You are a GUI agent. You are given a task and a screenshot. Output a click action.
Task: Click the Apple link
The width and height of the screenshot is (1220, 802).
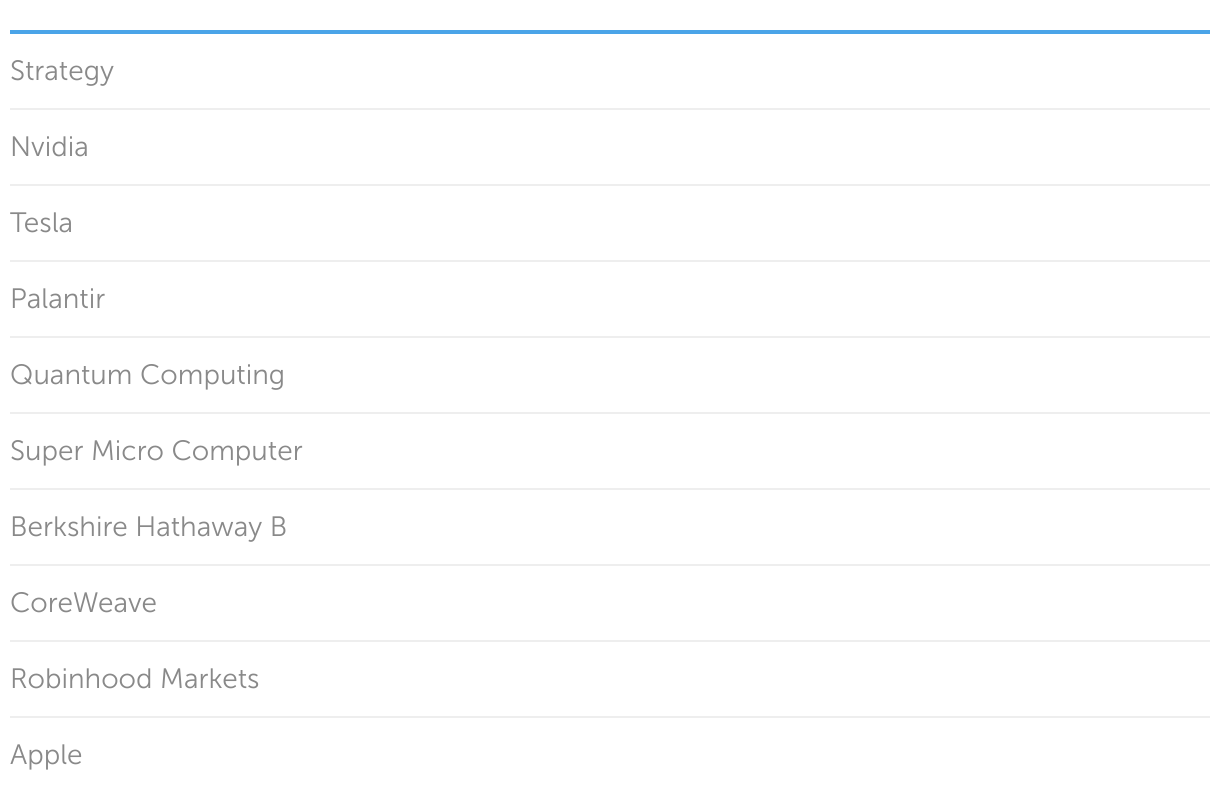coord(46,755)
